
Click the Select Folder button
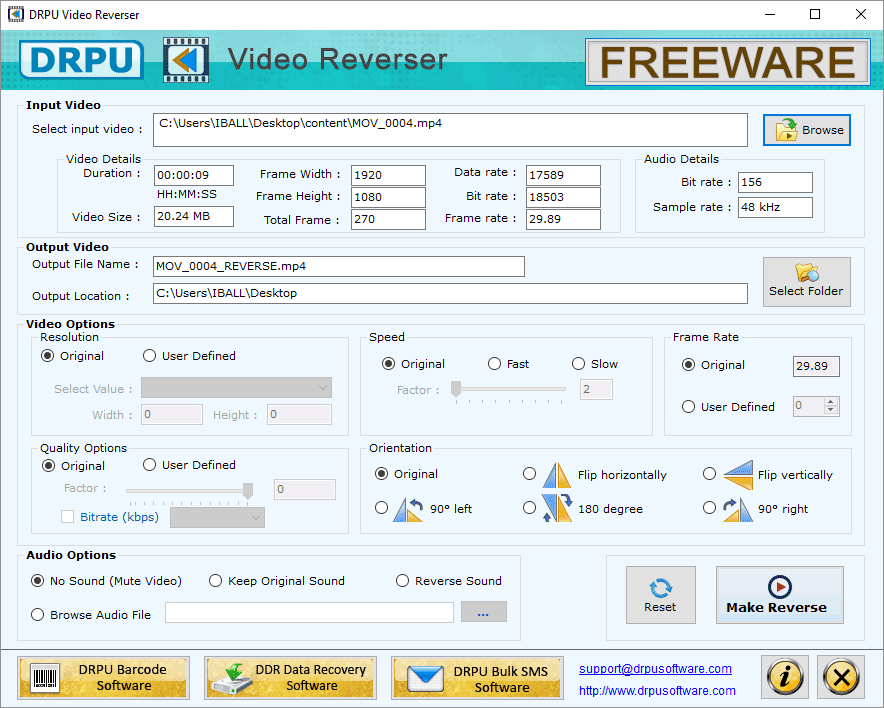pyautogui.click(x=806, y=282)
